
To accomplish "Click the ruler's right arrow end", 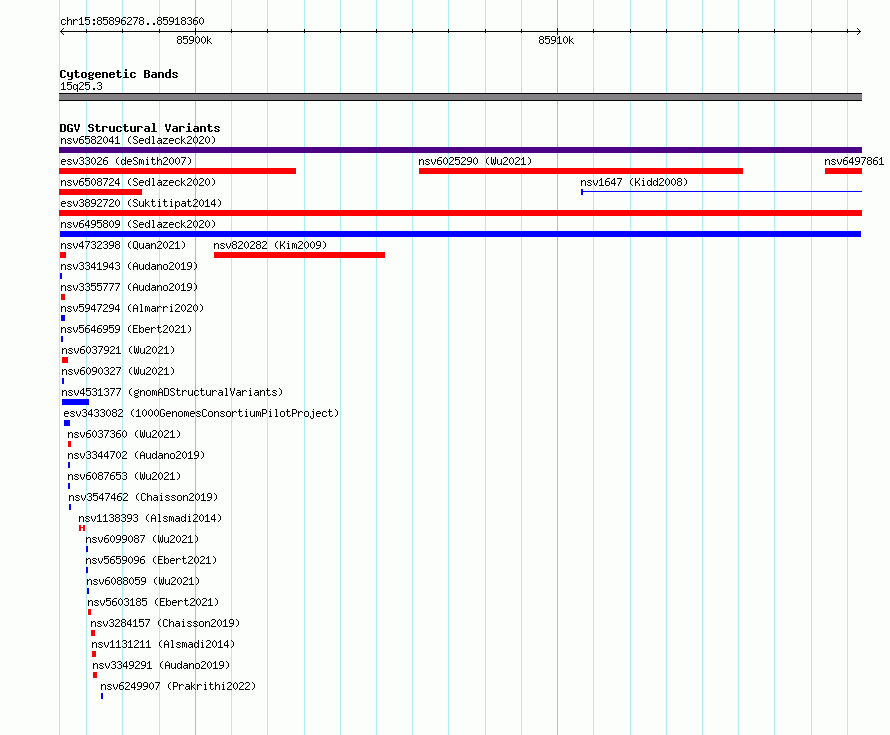I will point(858,32).
